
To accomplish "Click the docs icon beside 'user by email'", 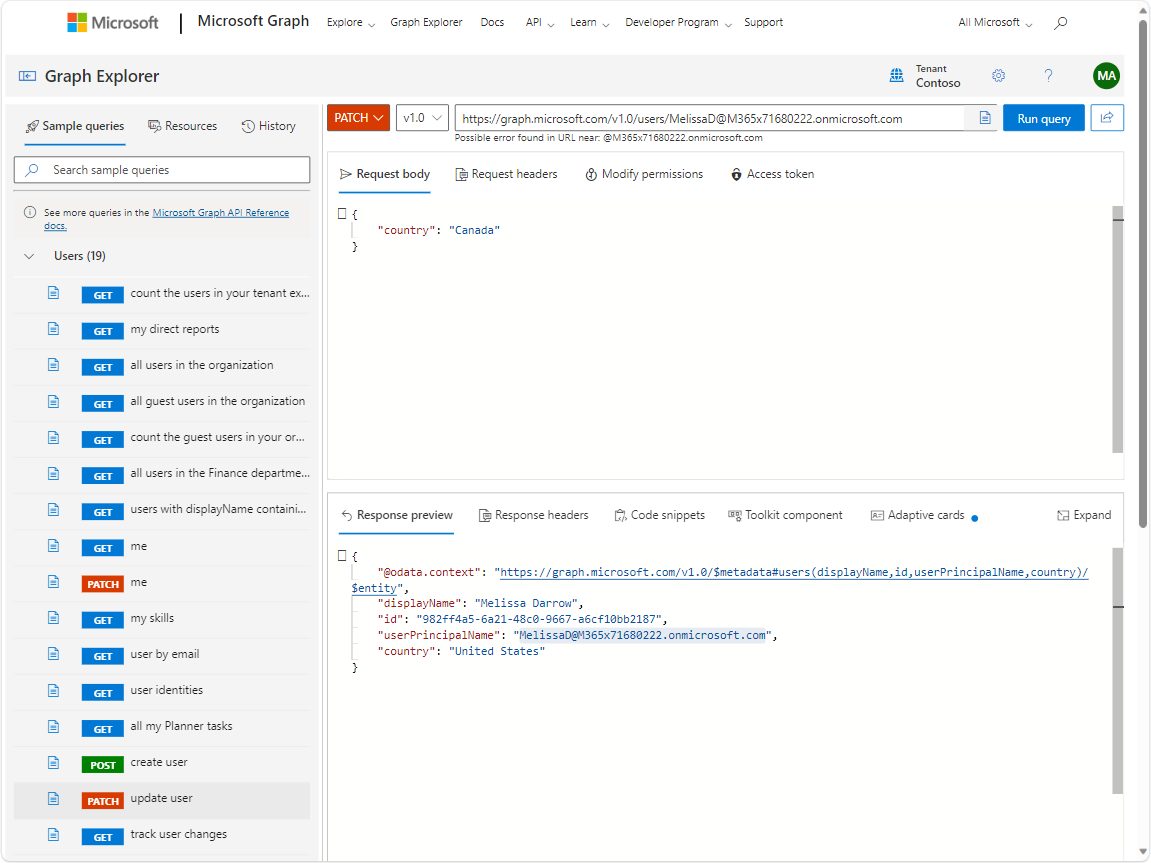I will (x=54, y=654).
